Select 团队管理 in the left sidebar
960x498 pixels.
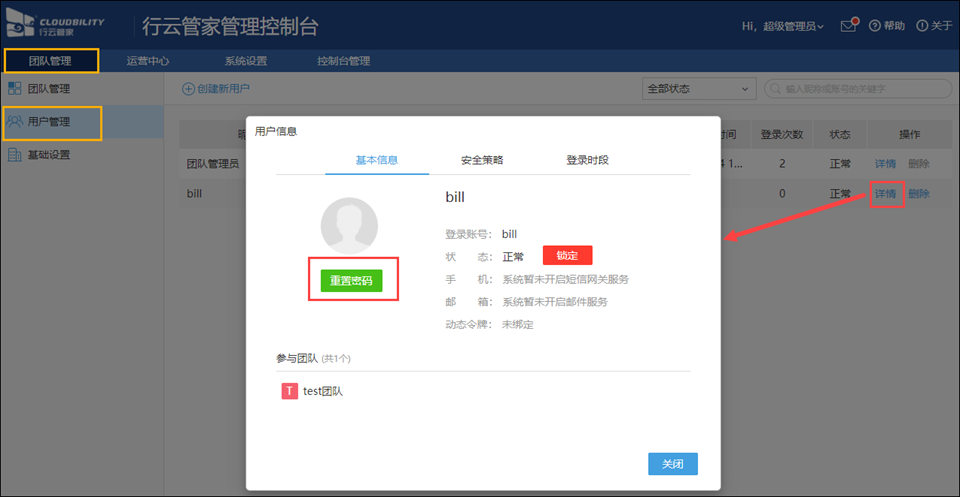[48, 88]
